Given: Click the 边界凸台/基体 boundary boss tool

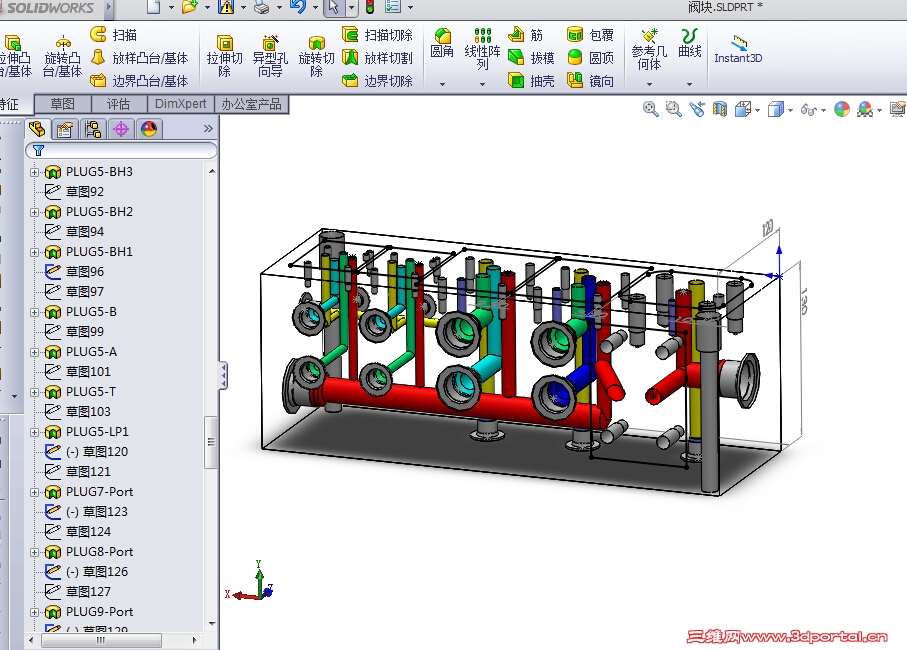Looking at the screenshot, I should point(139,80).
